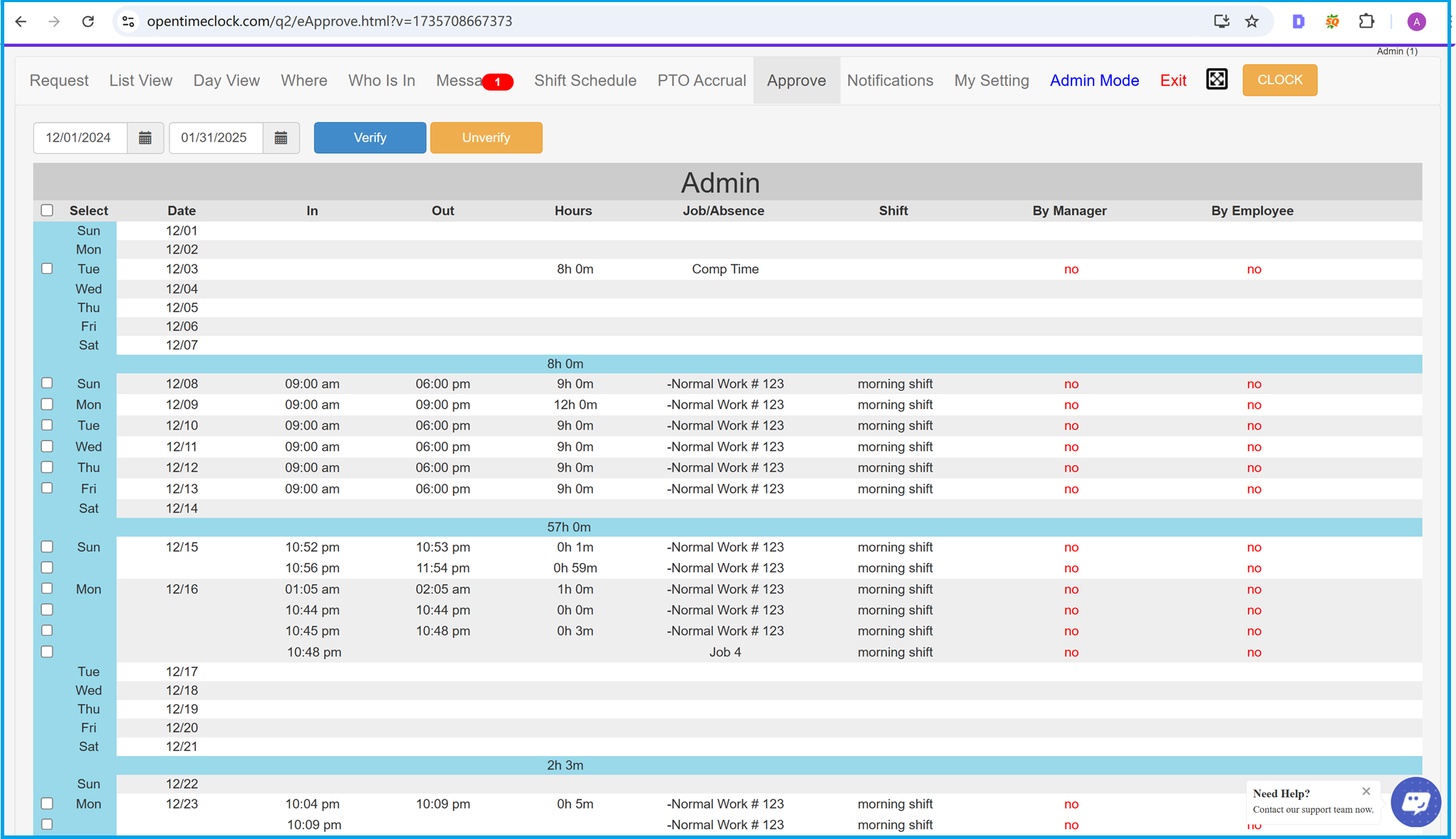Click the fullscreen expand icon beside Exit
1456x839 pixels.
point(1217,79)
